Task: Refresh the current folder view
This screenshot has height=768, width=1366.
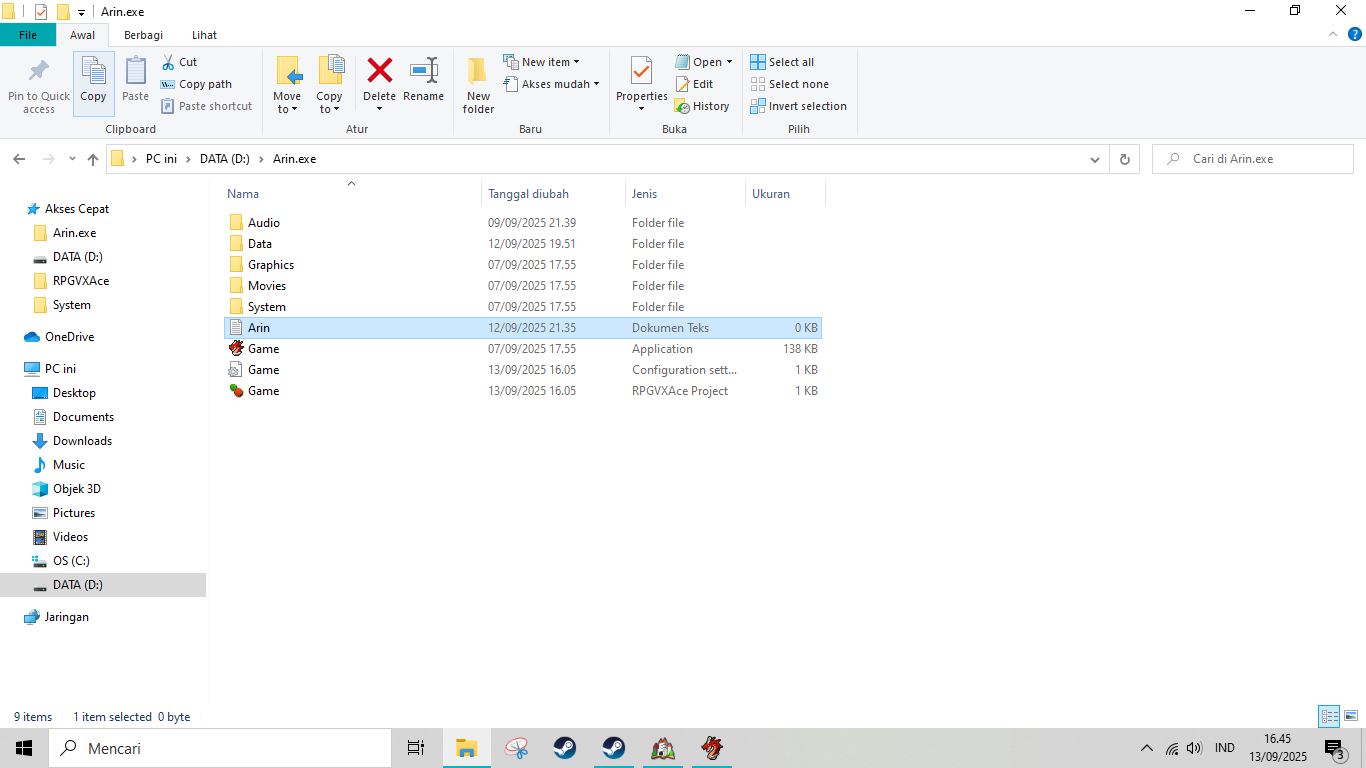Action: tap(1125, 159)
